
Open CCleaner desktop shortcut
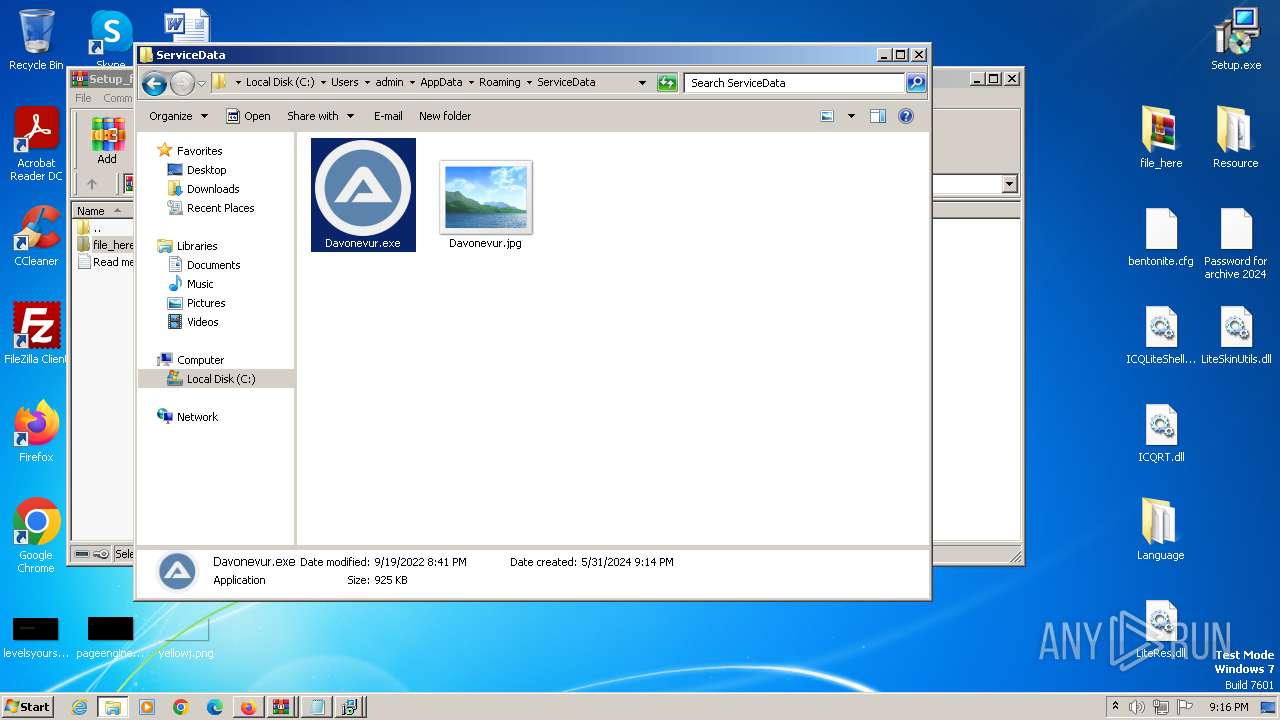tap(36, 237)
